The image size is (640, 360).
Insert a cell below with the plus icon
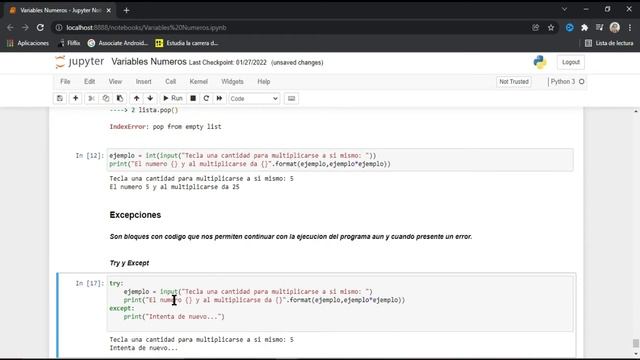click(76, 98)
